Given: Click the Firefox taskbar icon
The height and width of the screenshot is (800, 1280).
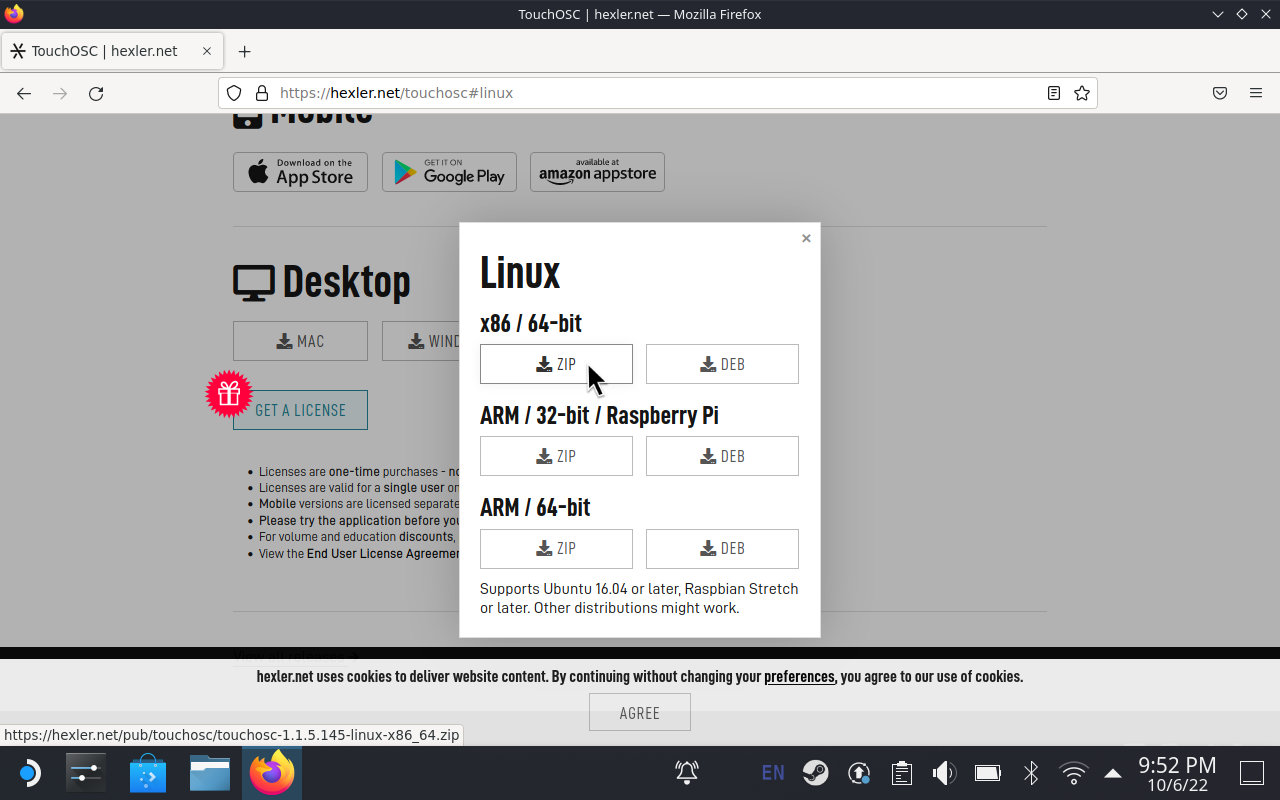Looking at the screenshot, I should coord(272,773).
